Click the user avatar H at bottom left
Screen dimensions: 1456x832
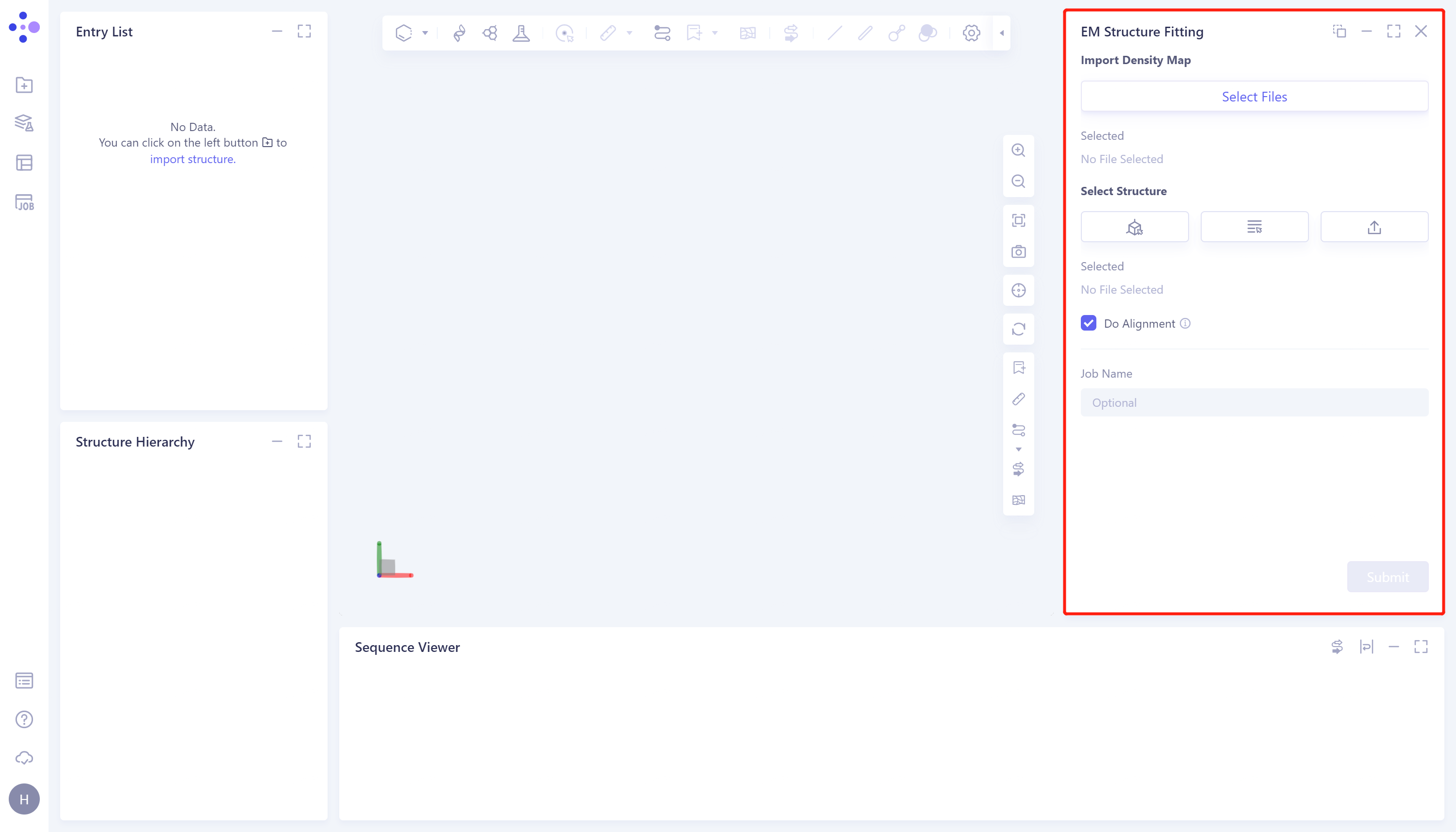click(x=24, y=799)
